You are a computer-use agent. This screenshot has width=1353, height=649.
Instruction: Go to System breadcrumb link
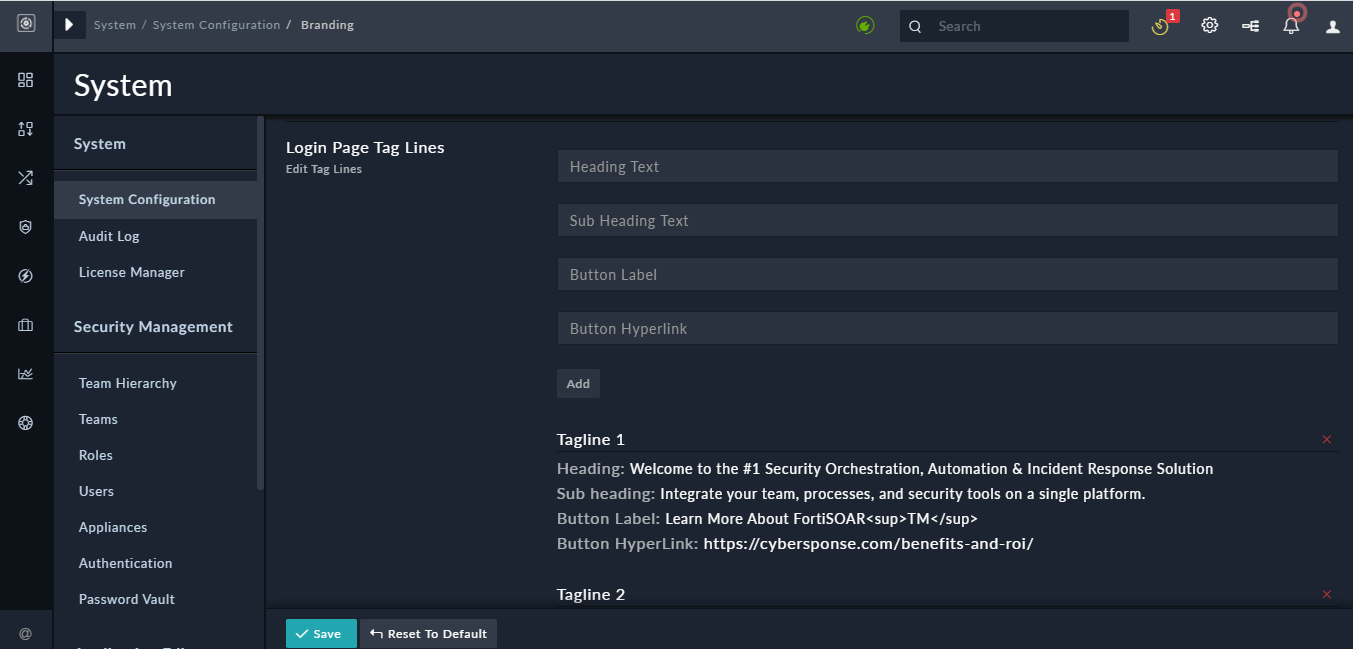115,25
